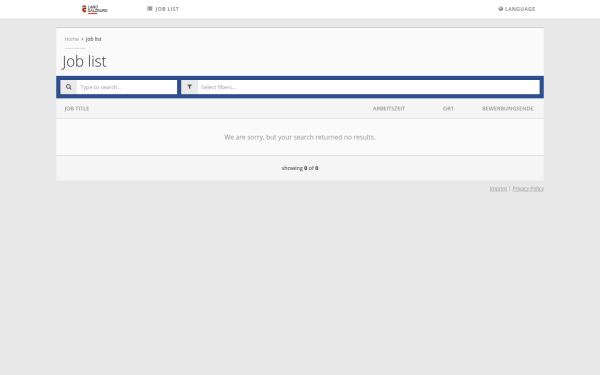This screenshot has width=600, height=375.
Task: Click the showing 0 of 0 text
Action: (x=300, y=168)
